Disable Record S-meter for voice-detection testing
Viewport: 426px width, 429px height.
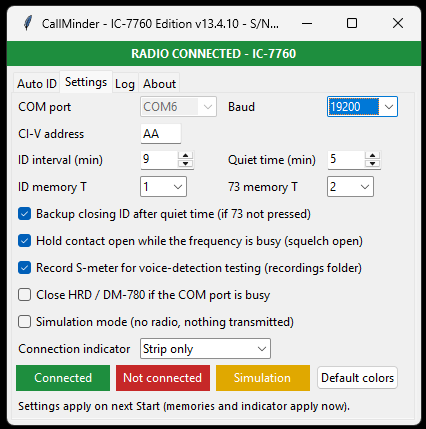(25, 268)
